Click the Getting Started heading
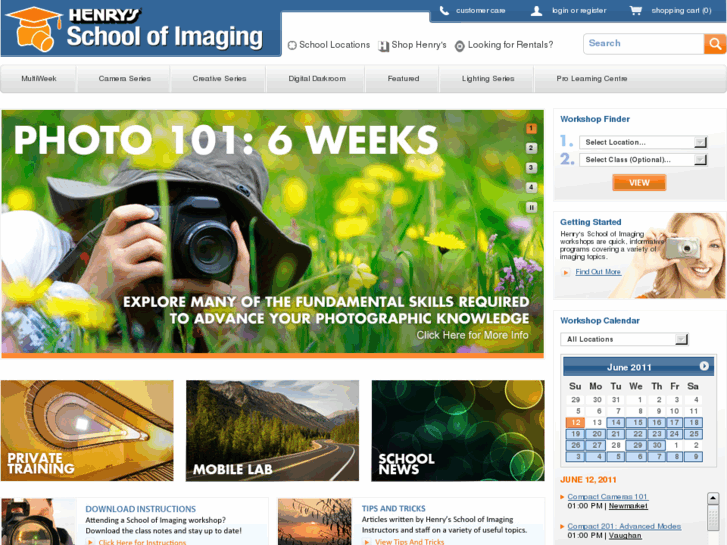This screenshot has height=545, width=727. tap(590, 222)
